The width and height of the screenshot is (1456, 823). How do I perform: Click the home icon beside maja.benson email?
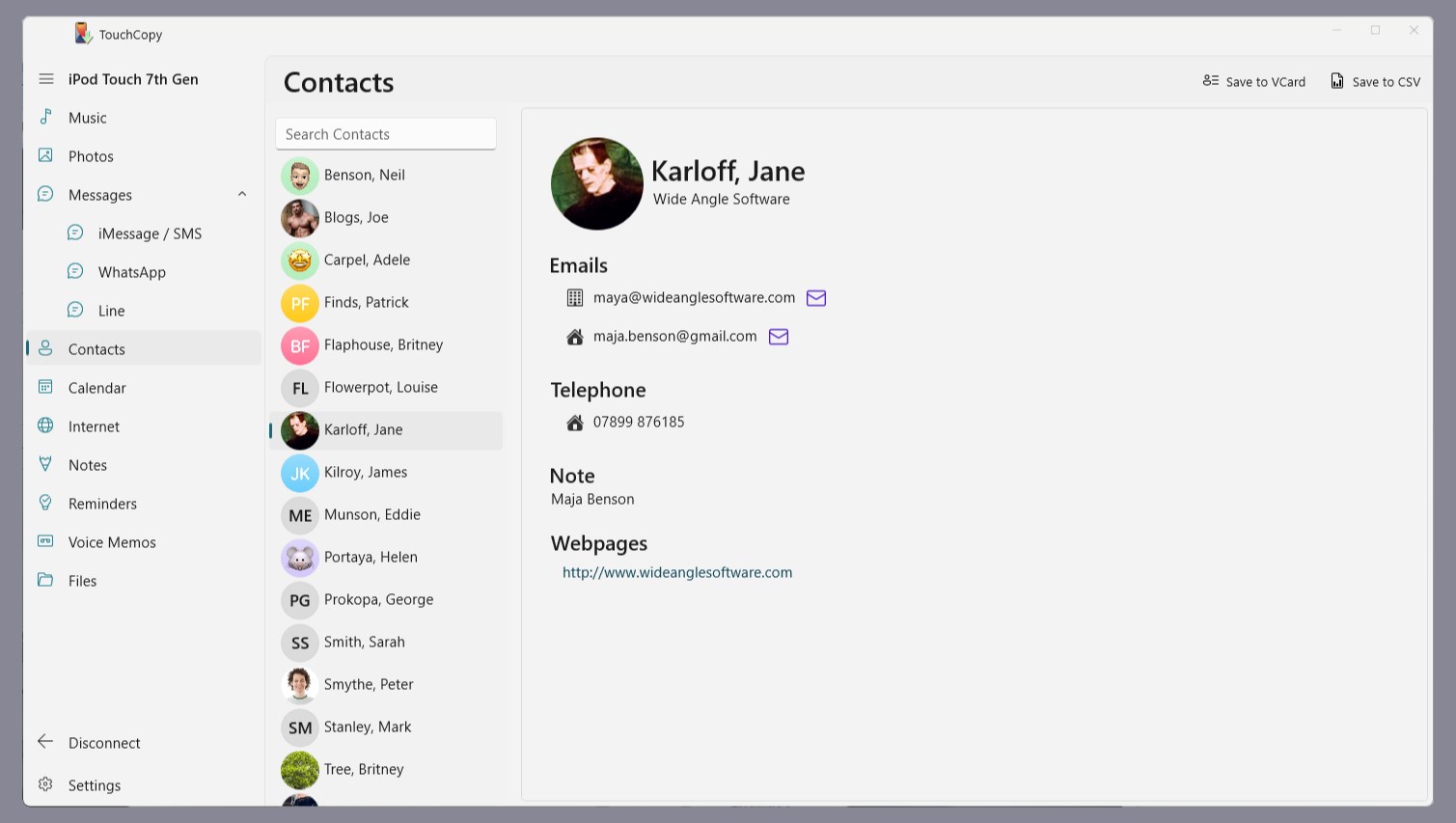(575, 337)
